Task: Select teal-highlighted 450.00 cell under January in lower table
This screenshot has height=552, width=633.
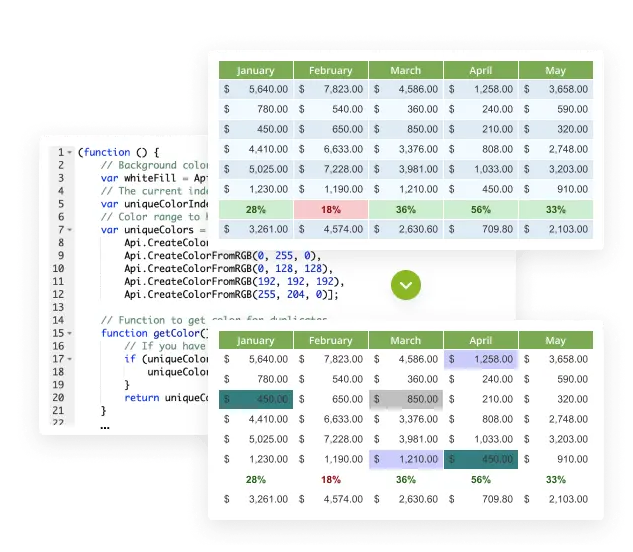Action: click(x=257, y=399)
